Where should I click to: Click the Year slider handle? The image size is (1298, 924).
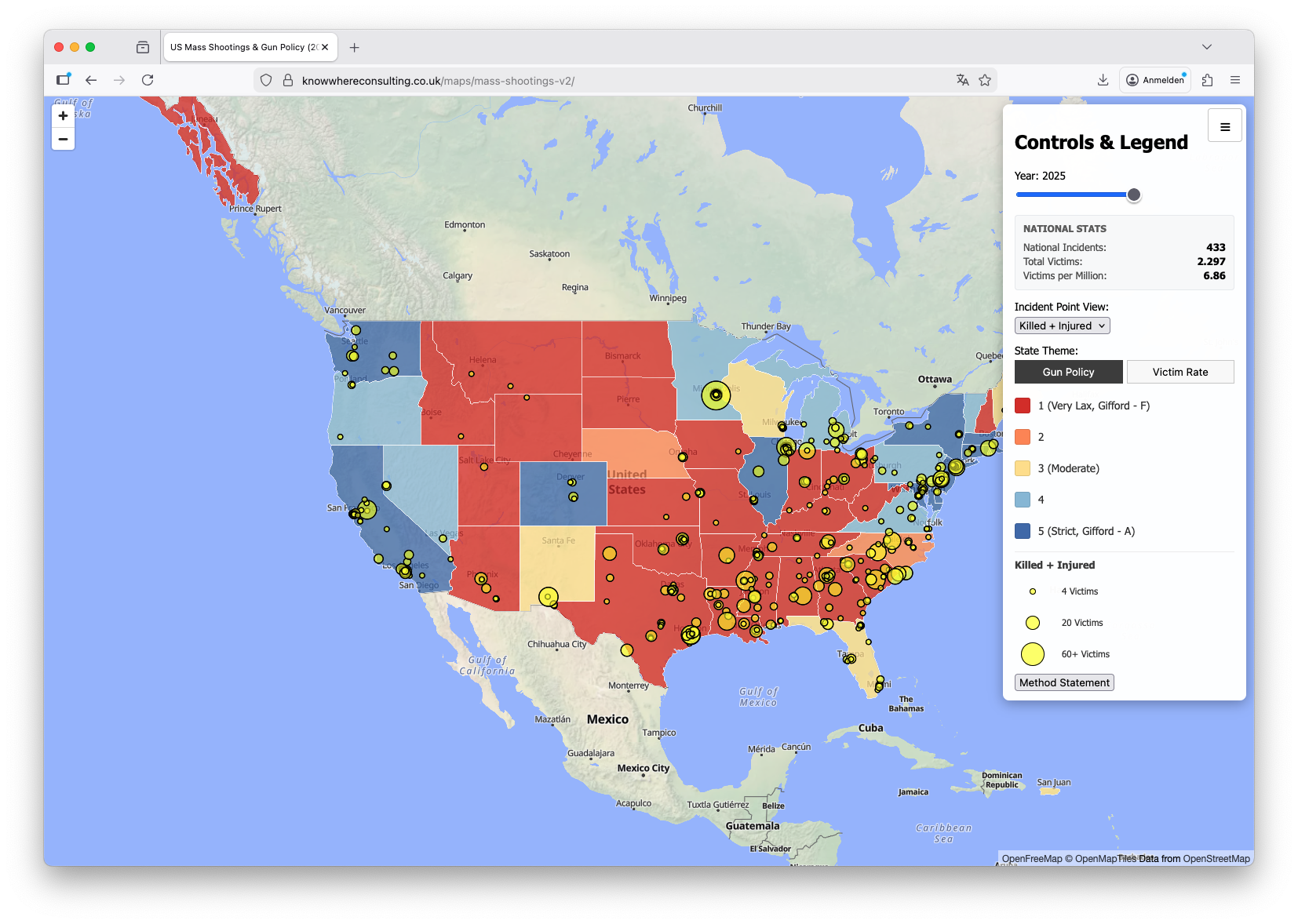[1133, 195]
